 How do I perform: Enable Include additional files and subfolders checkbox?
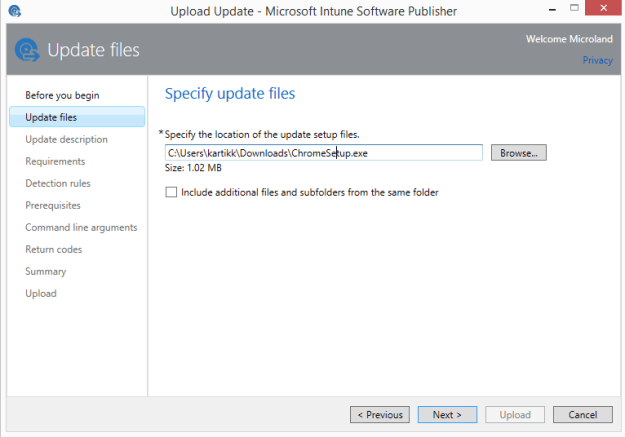[171, 192]
